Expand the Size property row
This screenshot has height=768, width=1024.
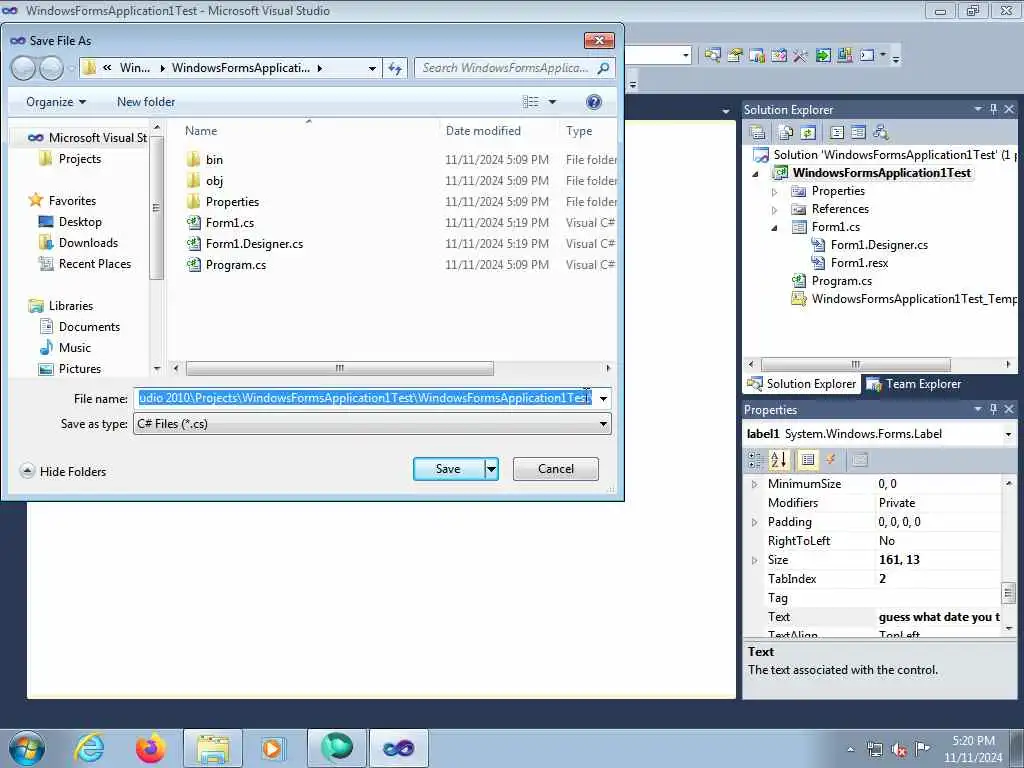click(x=755, y=560)
